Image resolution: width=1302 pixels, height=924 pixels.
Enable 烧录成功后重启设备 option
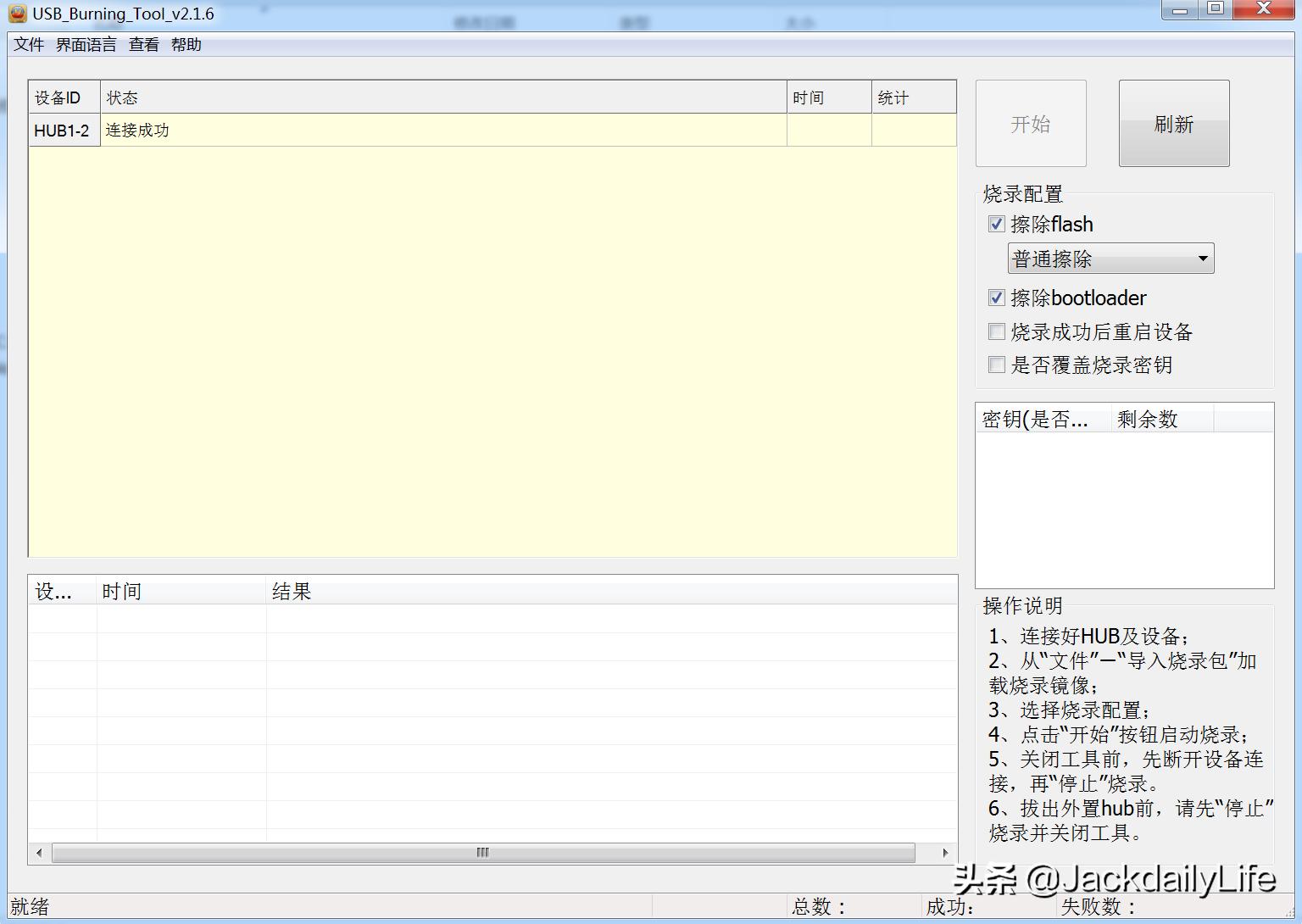tap(997, 332)
